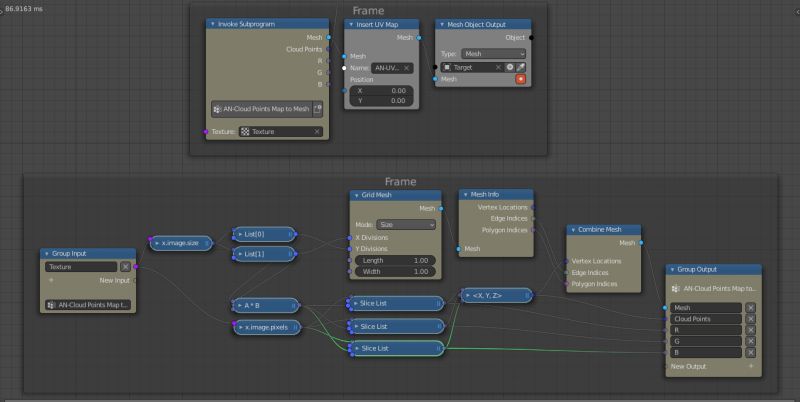
Task: Select the List[1] node
Action: click(x=264, y=254)
